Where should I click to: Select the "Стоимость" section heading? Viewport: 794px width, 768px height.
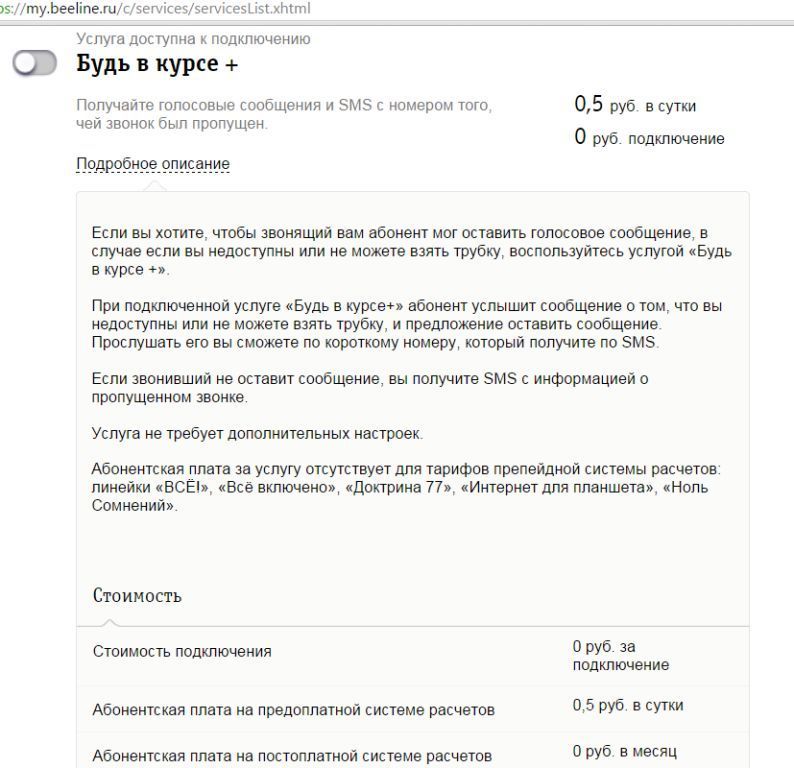[137, 596]
